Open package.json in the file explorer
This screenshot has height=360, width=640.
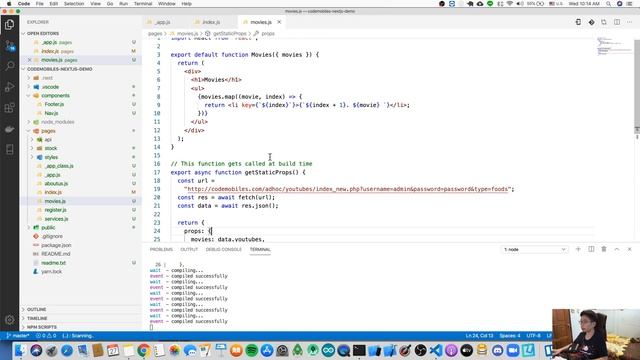pyautogui.click(x=56, y=245)
